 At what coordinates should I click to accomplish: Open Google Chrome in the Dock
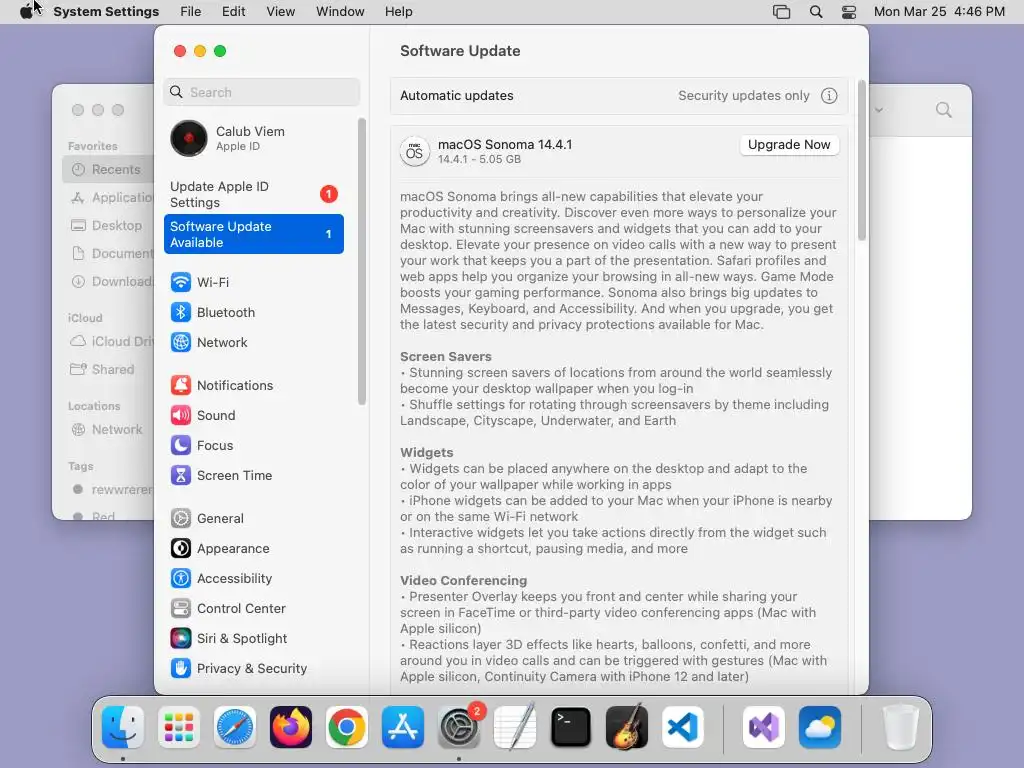point(347,727)
